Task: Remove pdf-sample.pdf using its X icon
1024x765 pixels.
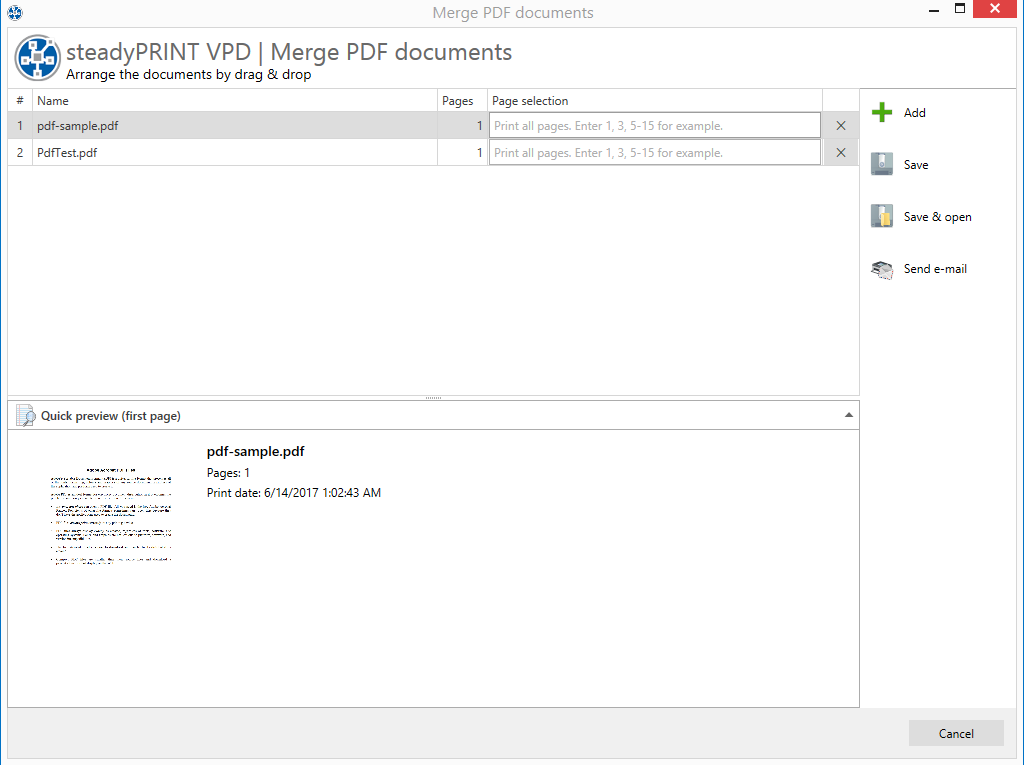Action: (840, 125)
